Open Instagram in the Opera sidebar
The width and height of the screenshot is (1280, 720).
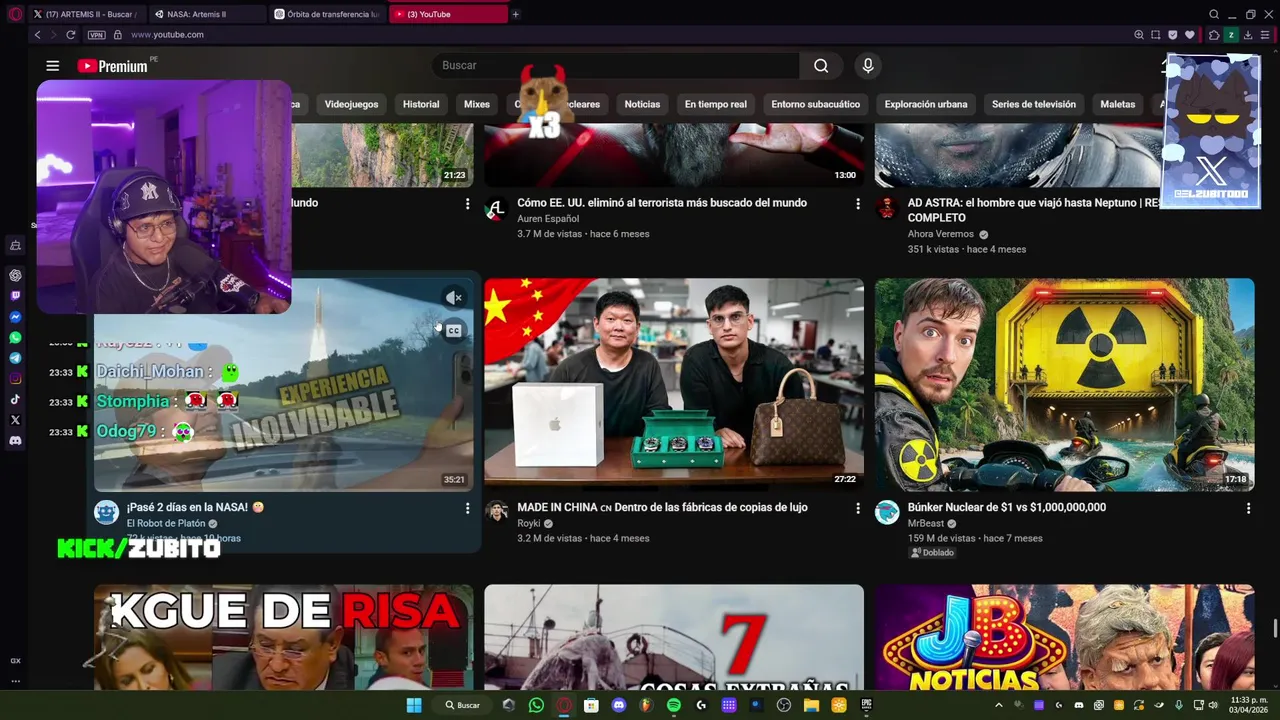click(x=15, y=379)
